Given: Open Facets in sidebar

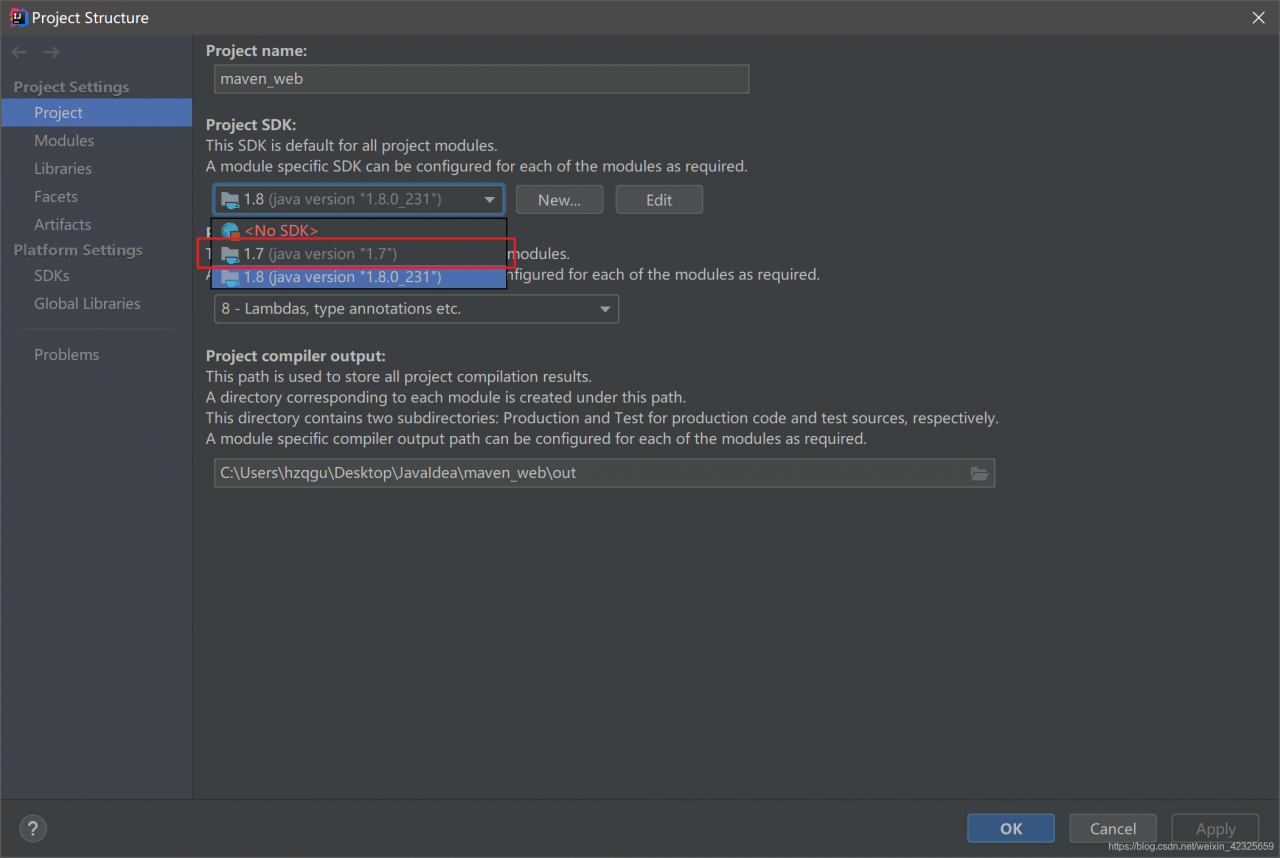Looking at the screenshot, I should tap(56, 197).
